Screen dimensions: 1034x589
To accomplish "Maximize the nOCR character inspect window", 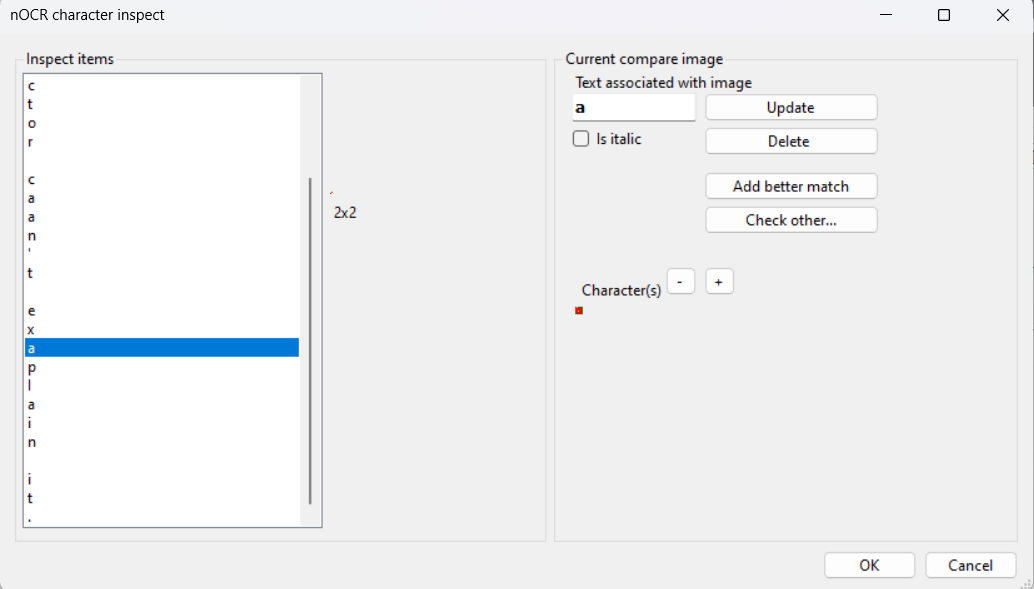I will click(x=944, y=15).
